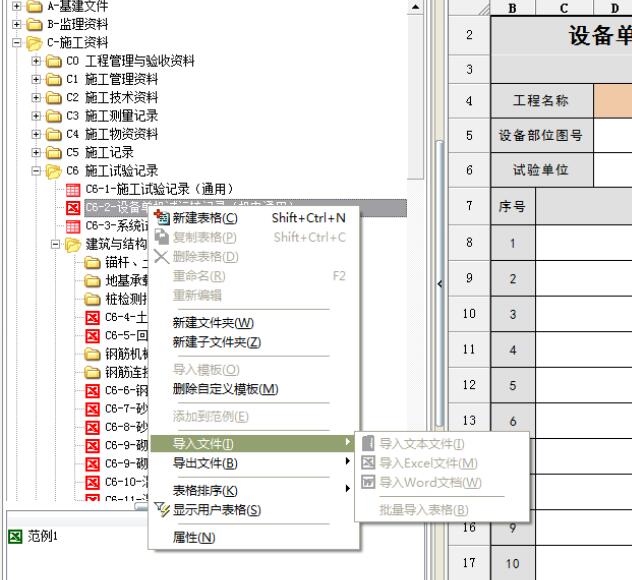Click the C1 施工管理资料 folder icon
The width and height of the screenshot is (632, 580).
(54, 79)
